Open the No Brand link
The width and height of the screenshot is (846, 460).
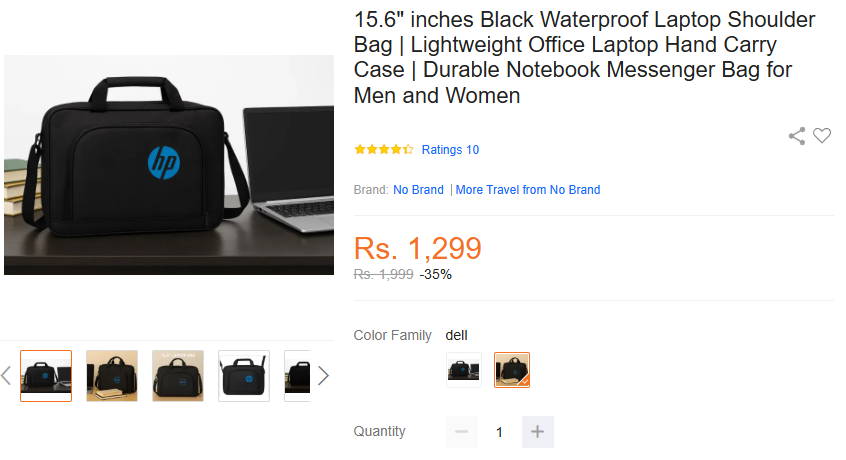(x=418, y=190)
